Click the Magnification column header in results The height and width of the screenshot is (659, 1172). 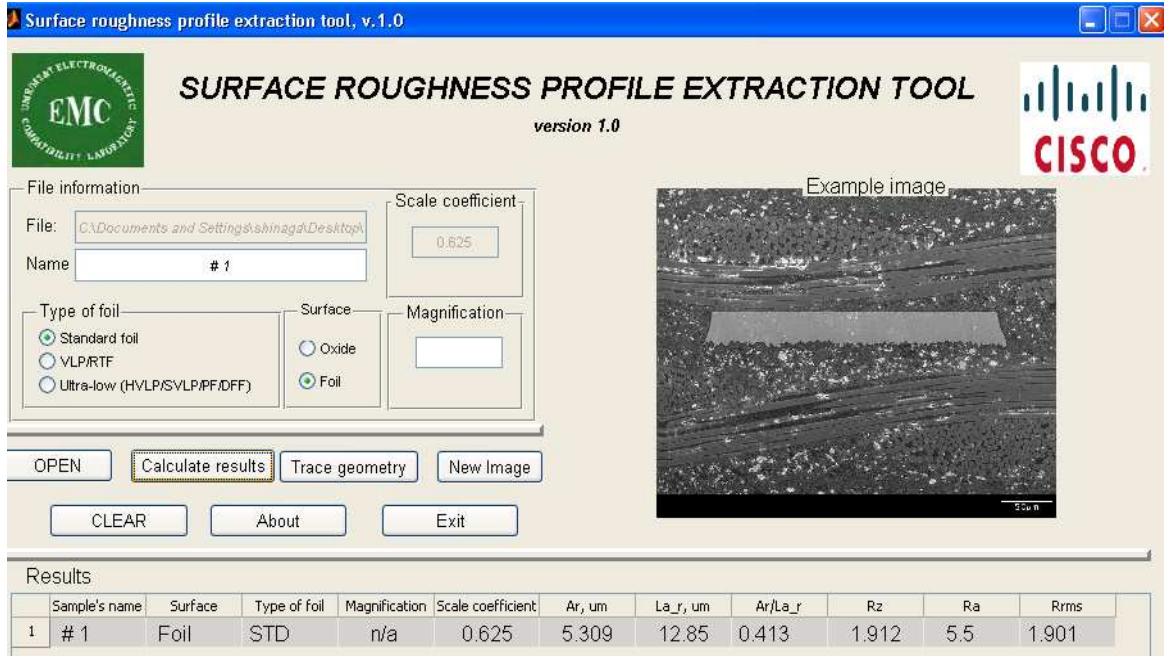[x=386, y=606]
